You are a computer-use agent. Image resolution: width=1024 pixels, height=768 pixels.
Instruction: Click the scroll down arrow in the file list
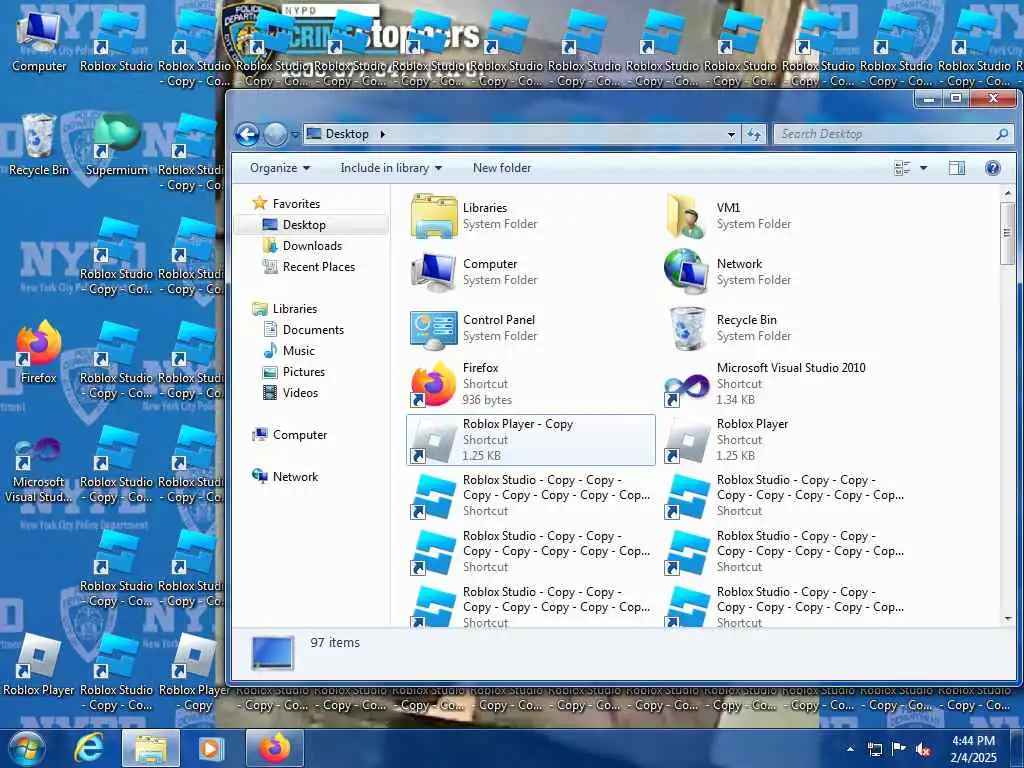[x=1007, y=618]
